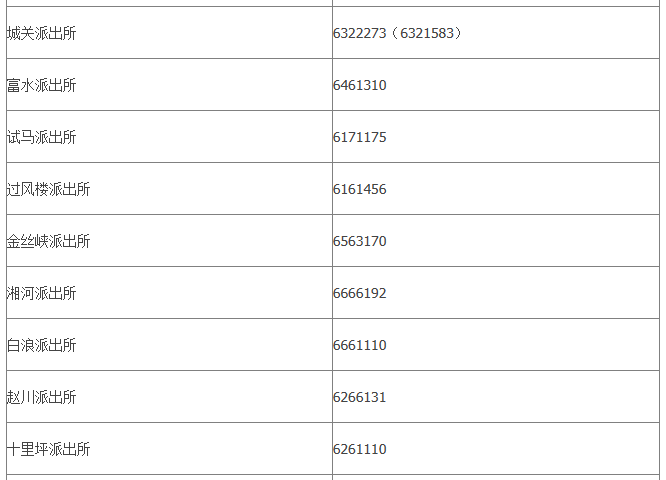Click phone number 6461310
This screenshot has width=666, height=480.
point(360,85)
